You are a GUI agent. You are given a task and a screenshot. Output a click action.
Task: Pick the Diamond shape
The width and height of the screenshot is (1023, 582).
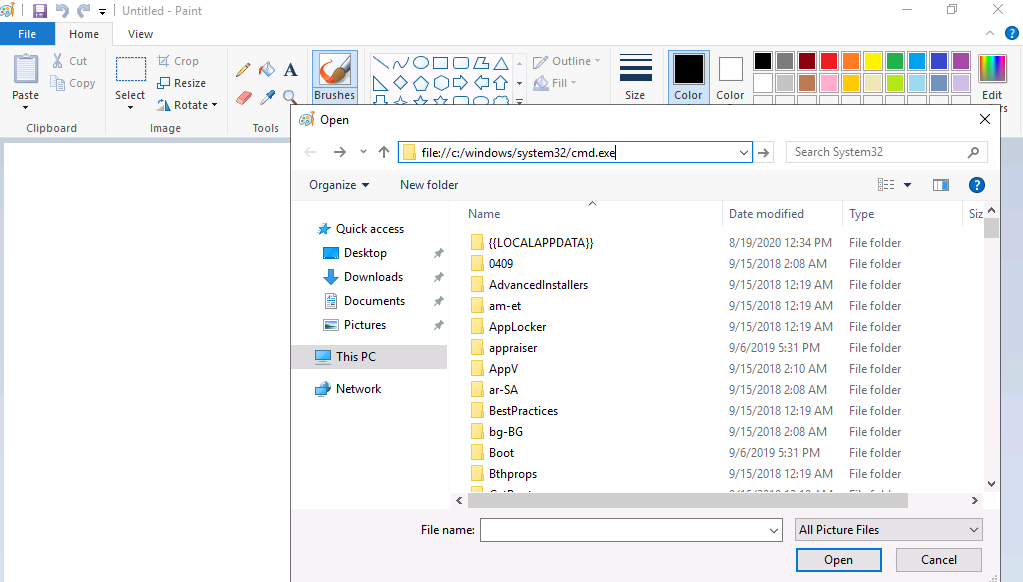[x=401, y=83]
